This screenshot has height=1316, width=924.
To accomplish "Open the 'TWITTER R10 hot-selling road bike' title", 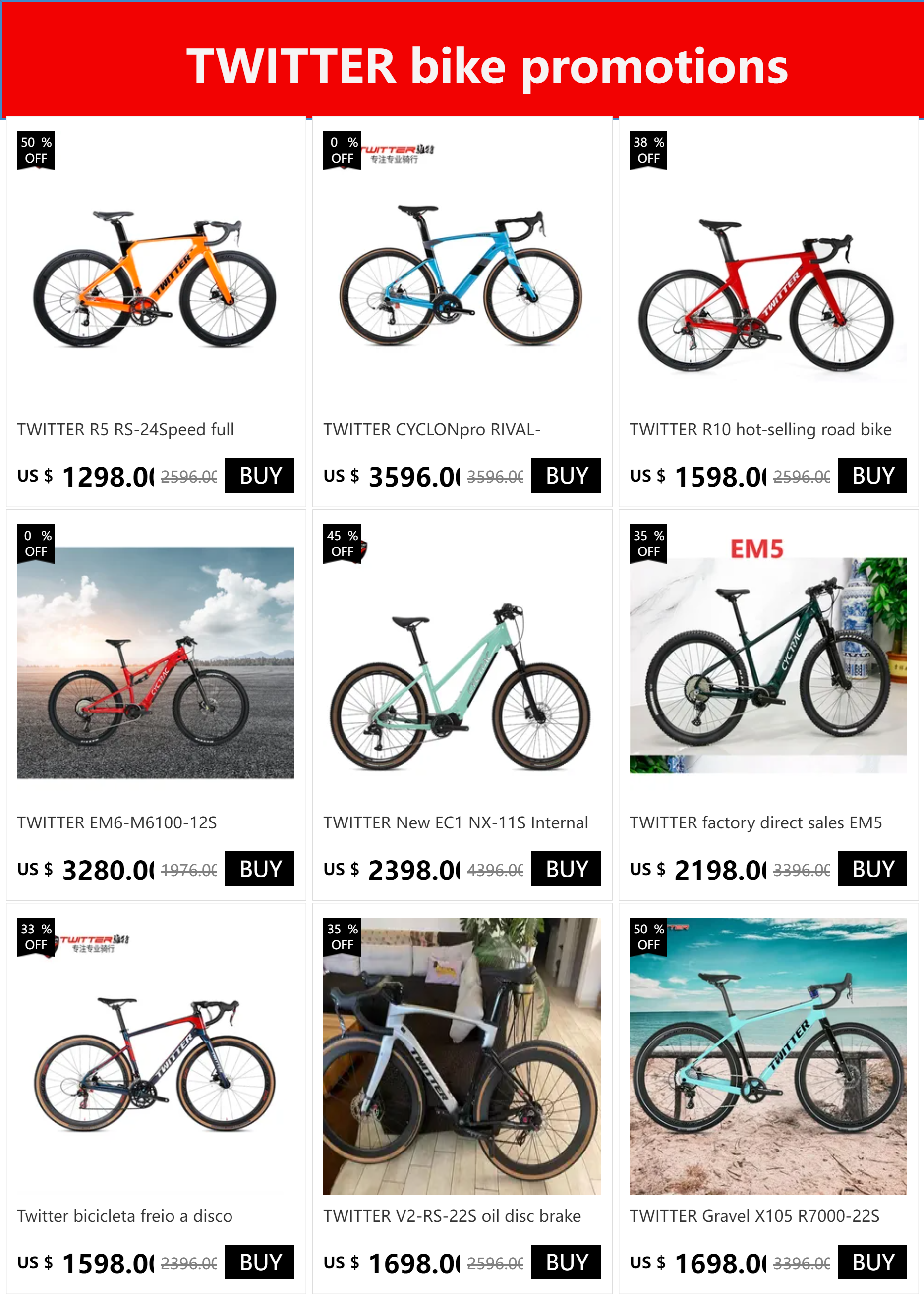I will click(x=760, y=429).
